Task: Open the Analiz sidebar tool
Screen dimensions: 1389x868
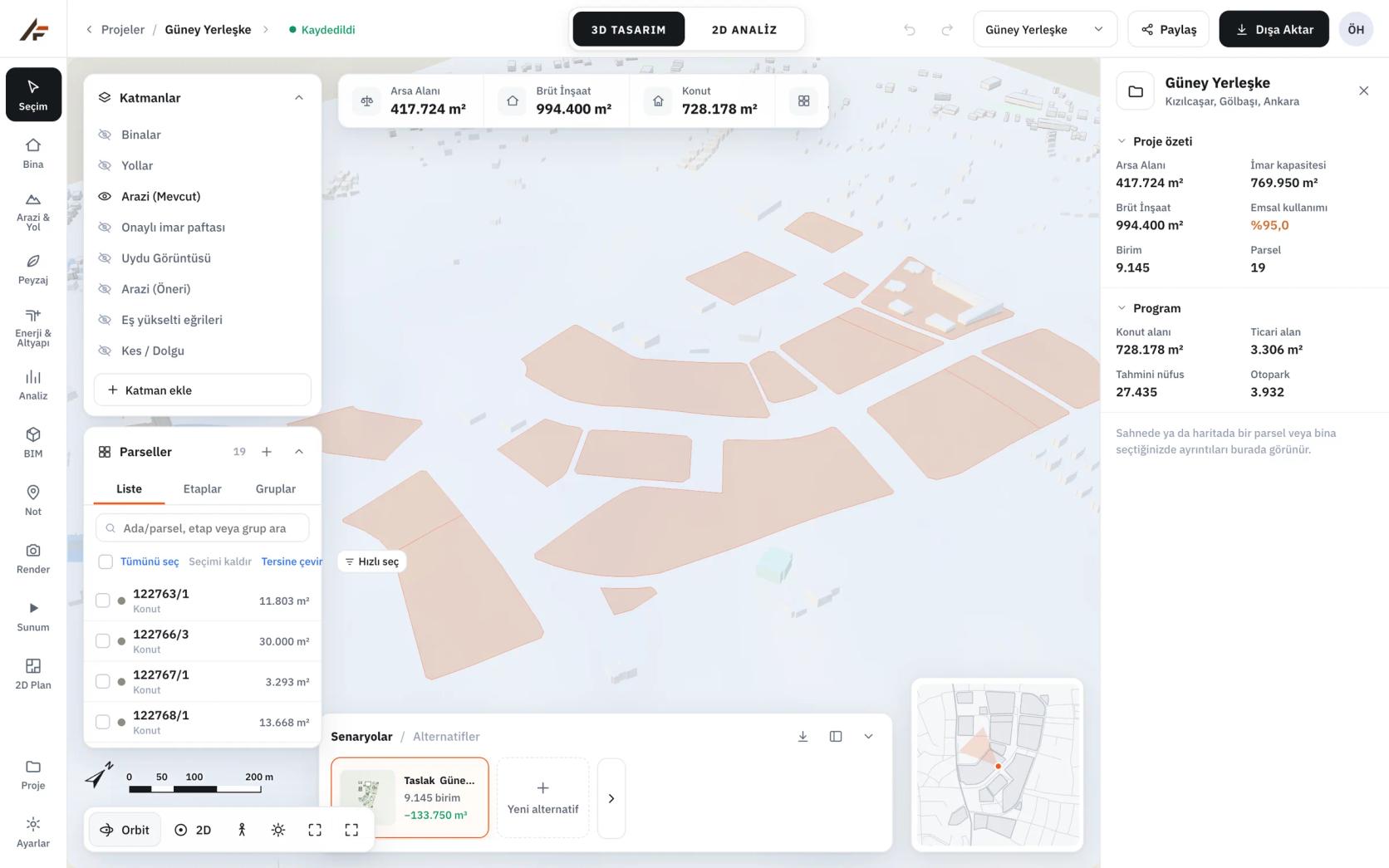Action: point(33,385)
